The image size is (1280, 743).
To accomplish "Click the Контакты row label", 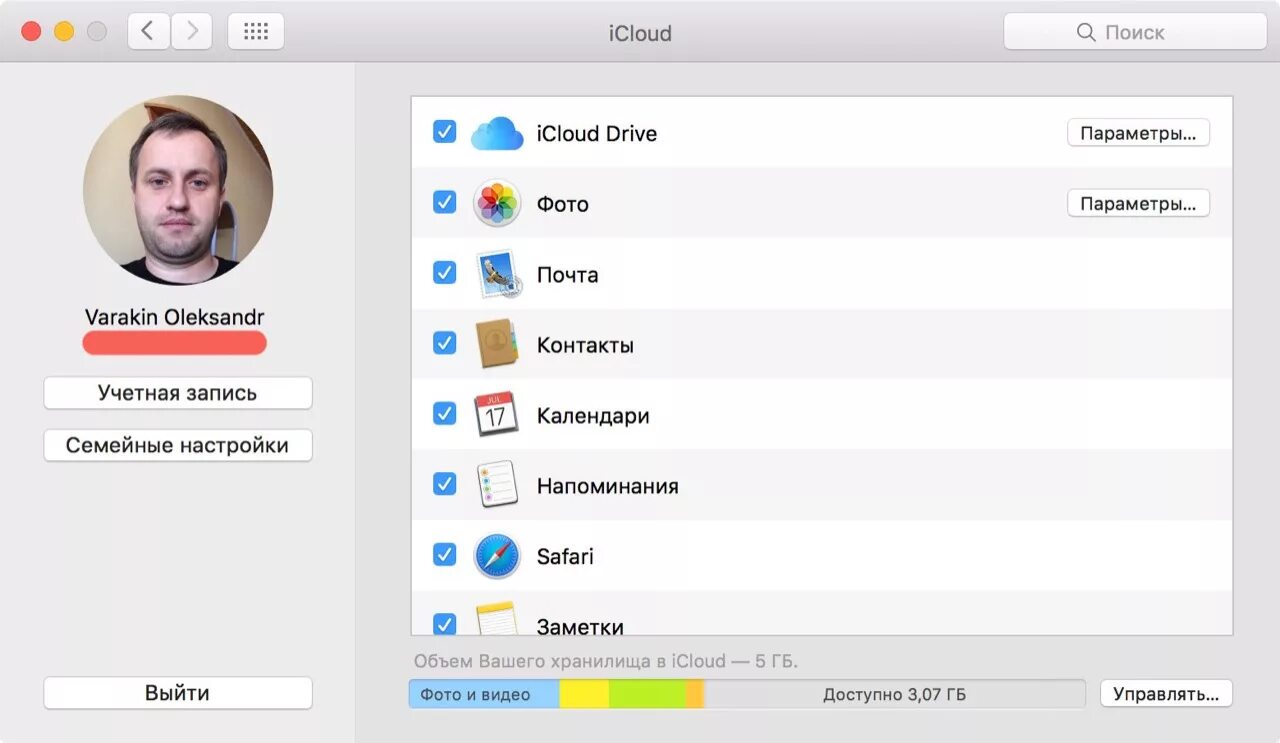I will (585, 346).
